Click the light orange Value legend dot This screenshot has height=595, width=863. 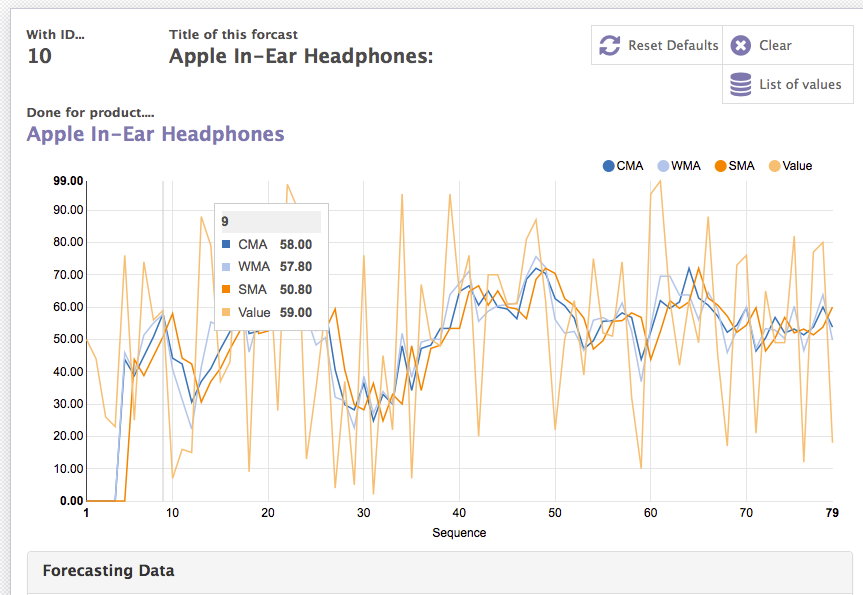774,166
